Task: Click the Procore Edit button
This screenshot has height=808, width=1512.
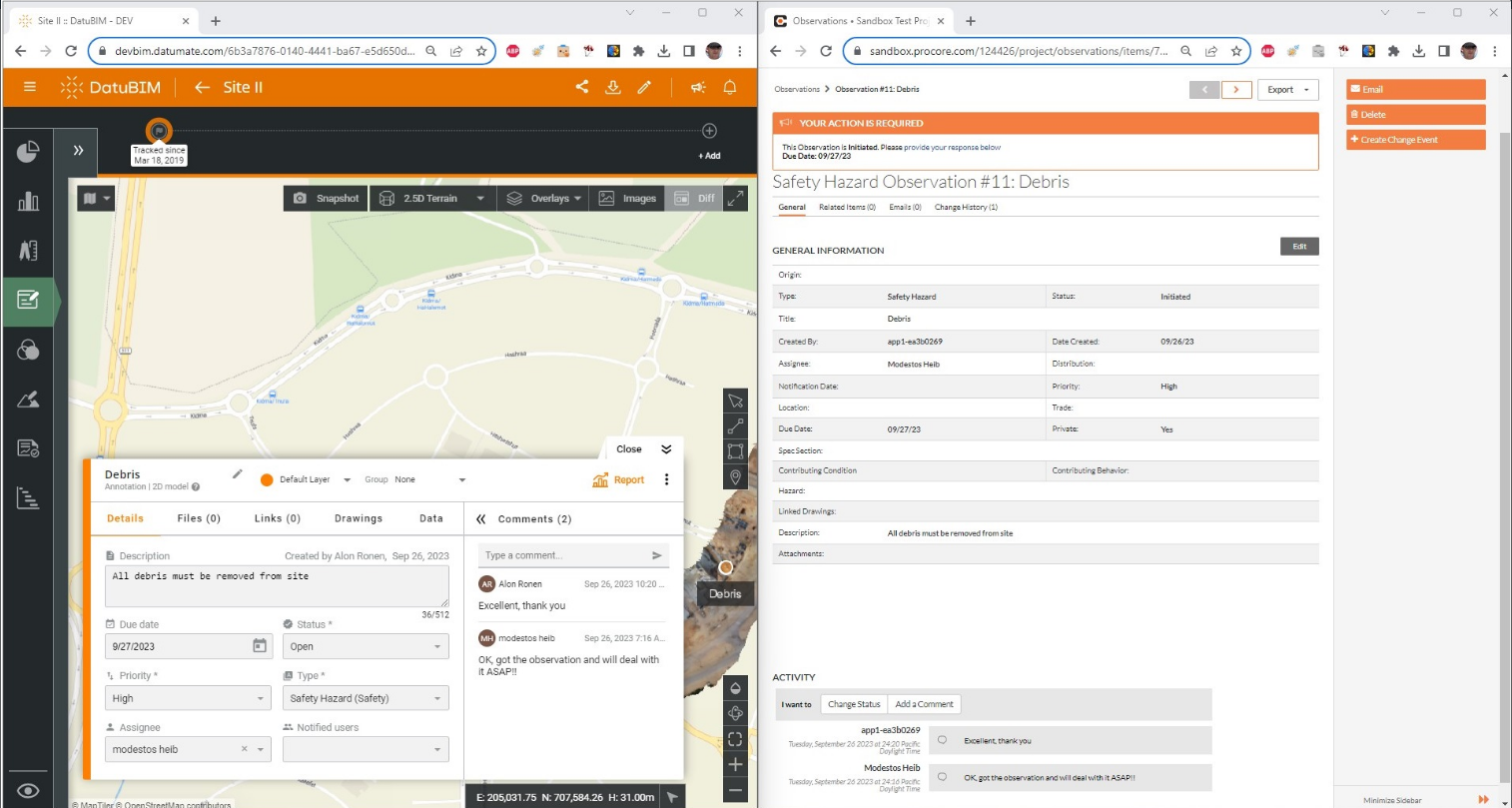Action: 1299,246
